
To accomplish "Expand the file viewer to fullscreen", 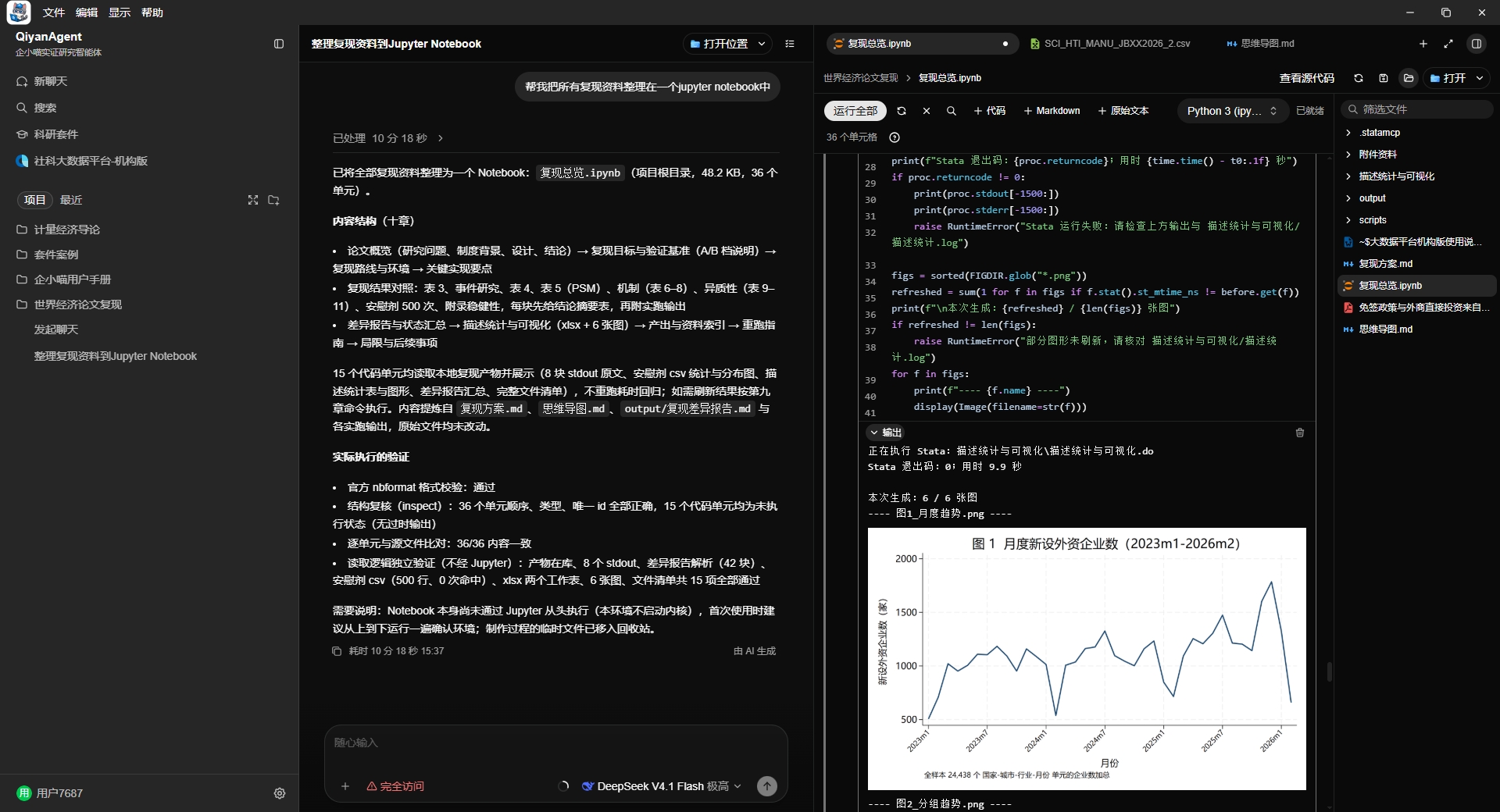I will (x=1448, y=44).
